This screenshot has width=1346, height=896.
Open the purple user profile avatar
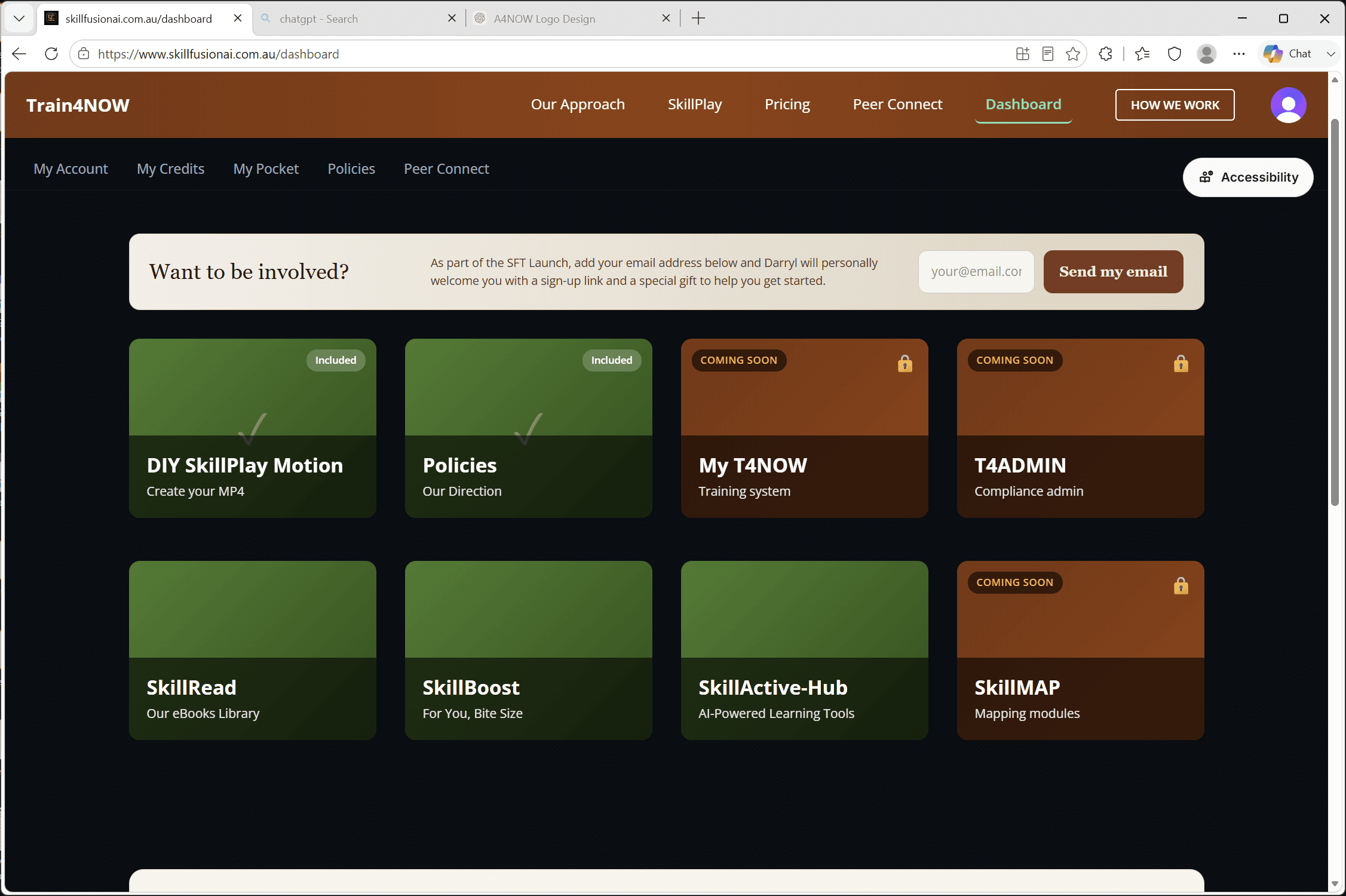(x=1288, y=105)
